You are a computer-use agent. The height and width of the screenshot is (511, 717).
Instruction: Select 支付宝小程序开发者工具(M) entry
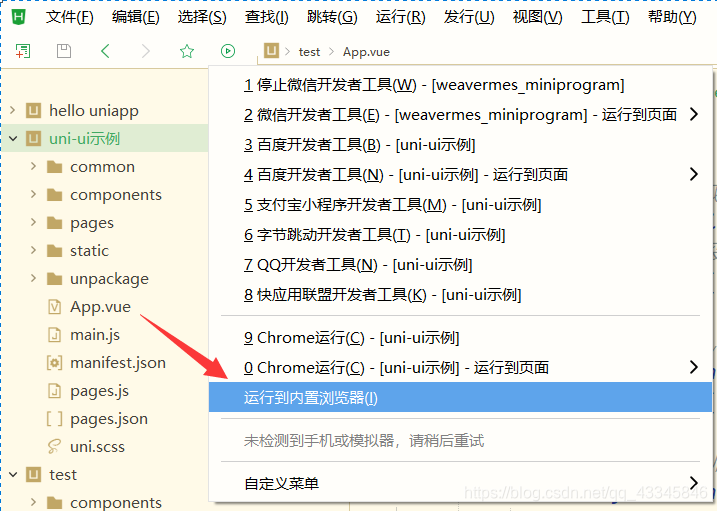coord(460,205)
